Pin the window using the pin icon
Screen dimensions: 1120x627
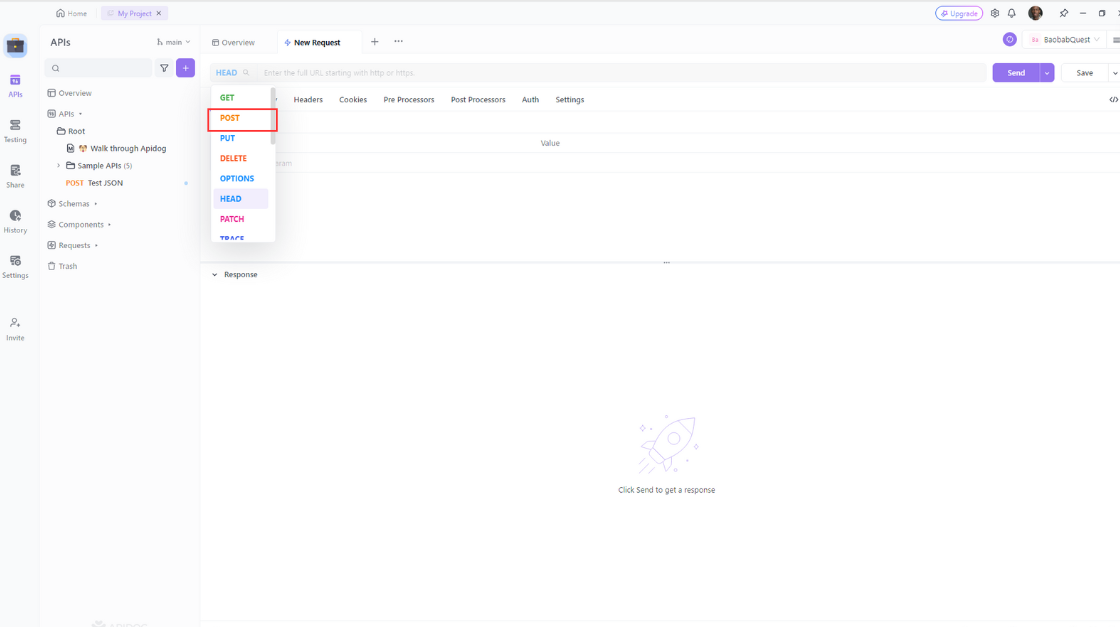pyautogui.click(x=1063, y=13)
